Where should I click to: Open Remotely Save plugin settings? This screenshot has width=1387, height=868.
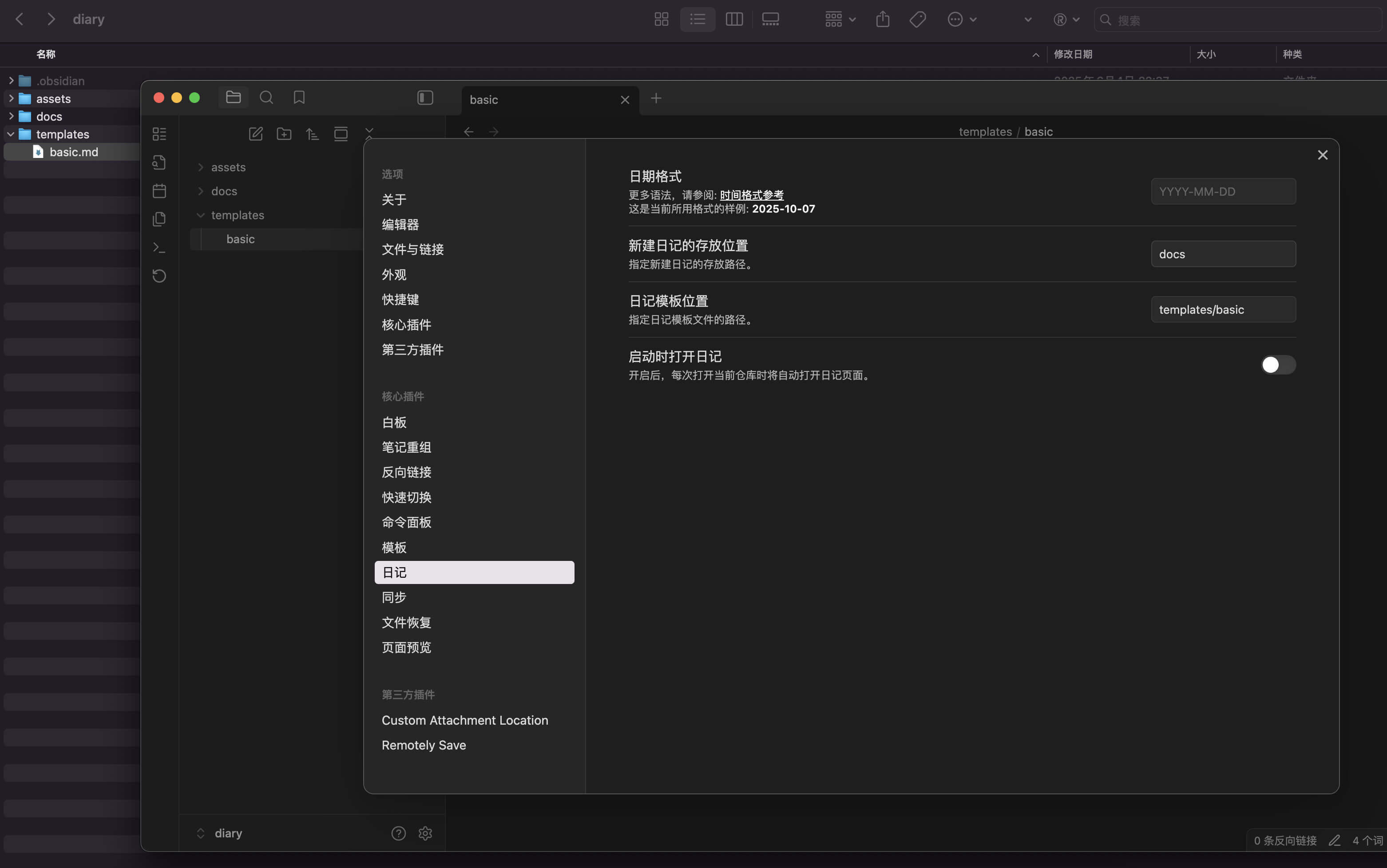coord(424,745)
